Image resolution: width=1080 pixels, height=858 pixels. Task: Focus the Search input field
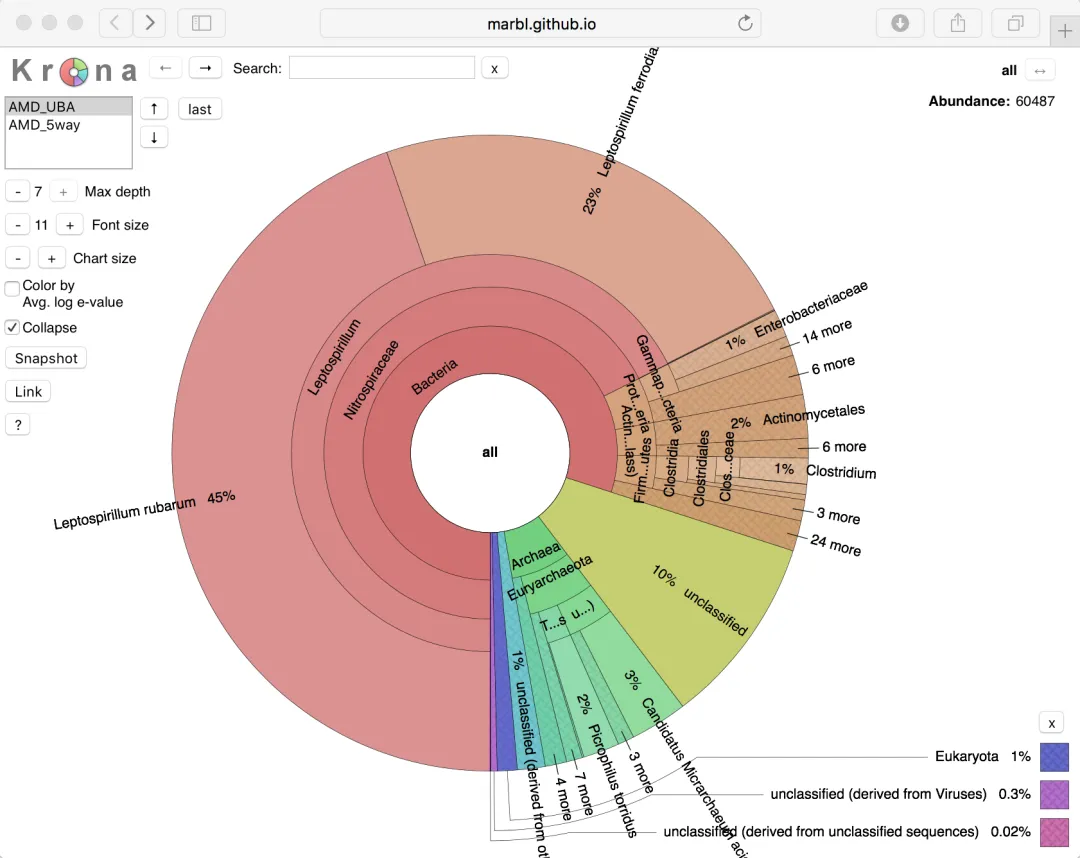click(x=382, y=68)
